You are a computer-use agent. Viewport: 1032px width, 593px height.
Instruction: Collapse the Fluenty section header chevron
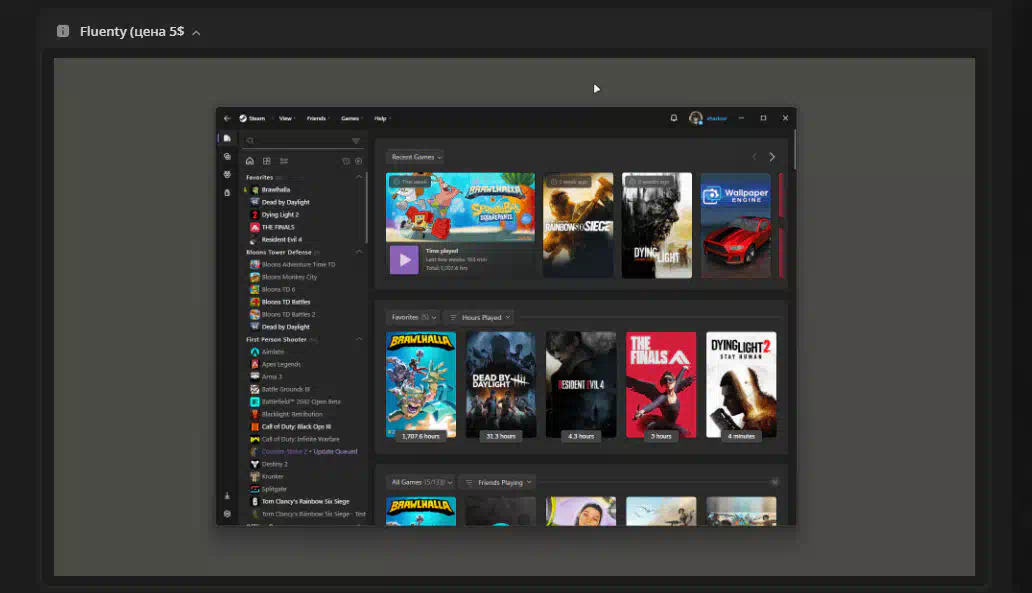[196, 32]
